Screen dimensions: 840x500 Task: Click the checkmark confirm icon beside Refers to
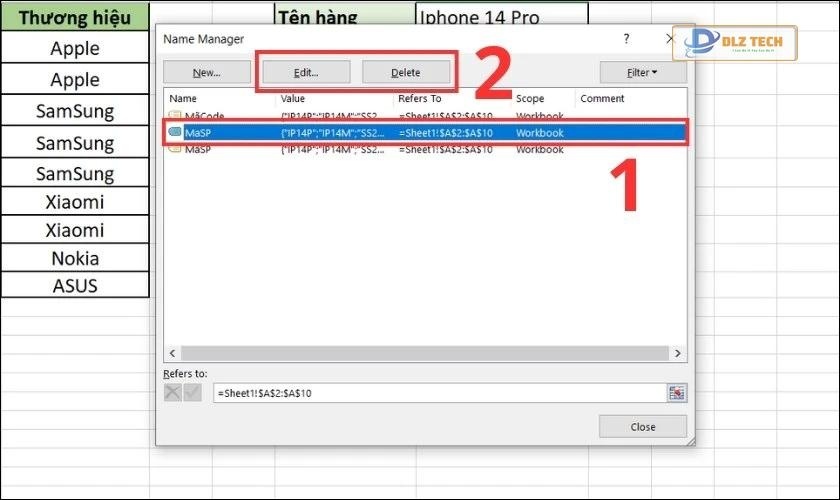pos(194,393)
